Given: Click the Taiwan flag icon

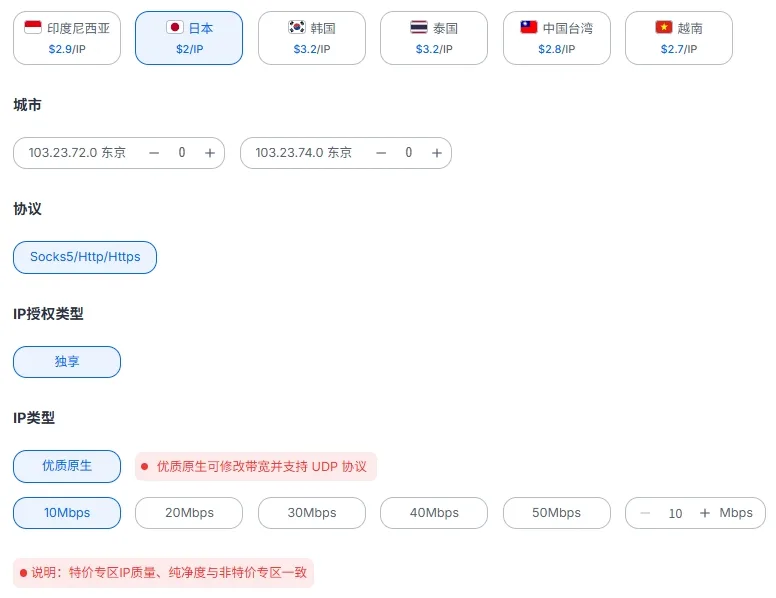Looking at the screenshot, I should point(529,27).
